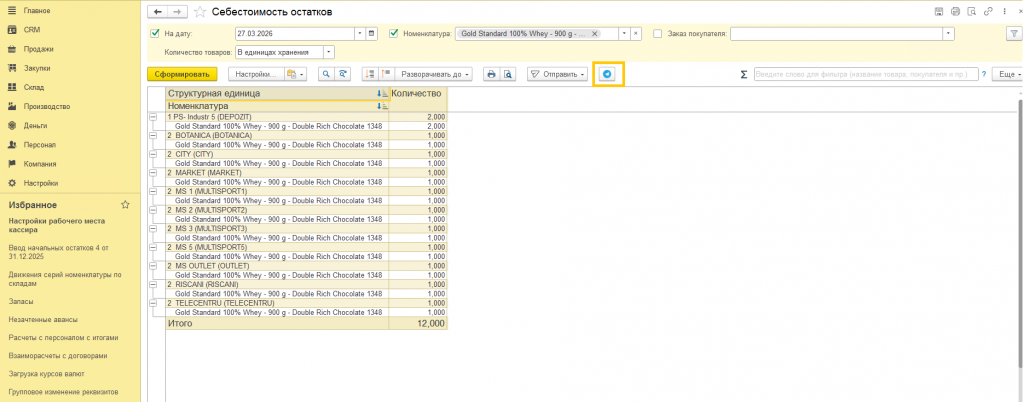This screenshot has width=1023, height=402.
Task: Open the filter help question mark
Action: point(984,74)
